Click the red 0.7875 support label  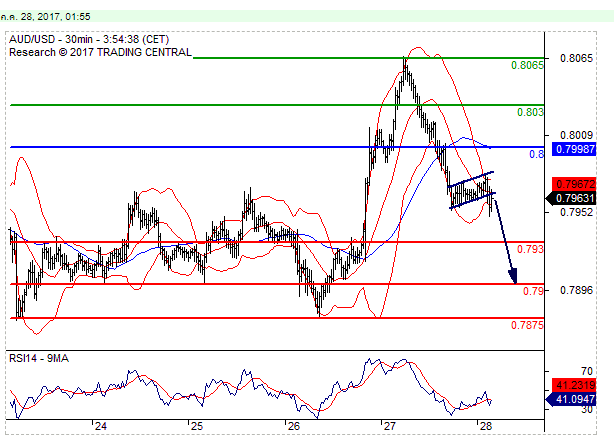[527, 325]
